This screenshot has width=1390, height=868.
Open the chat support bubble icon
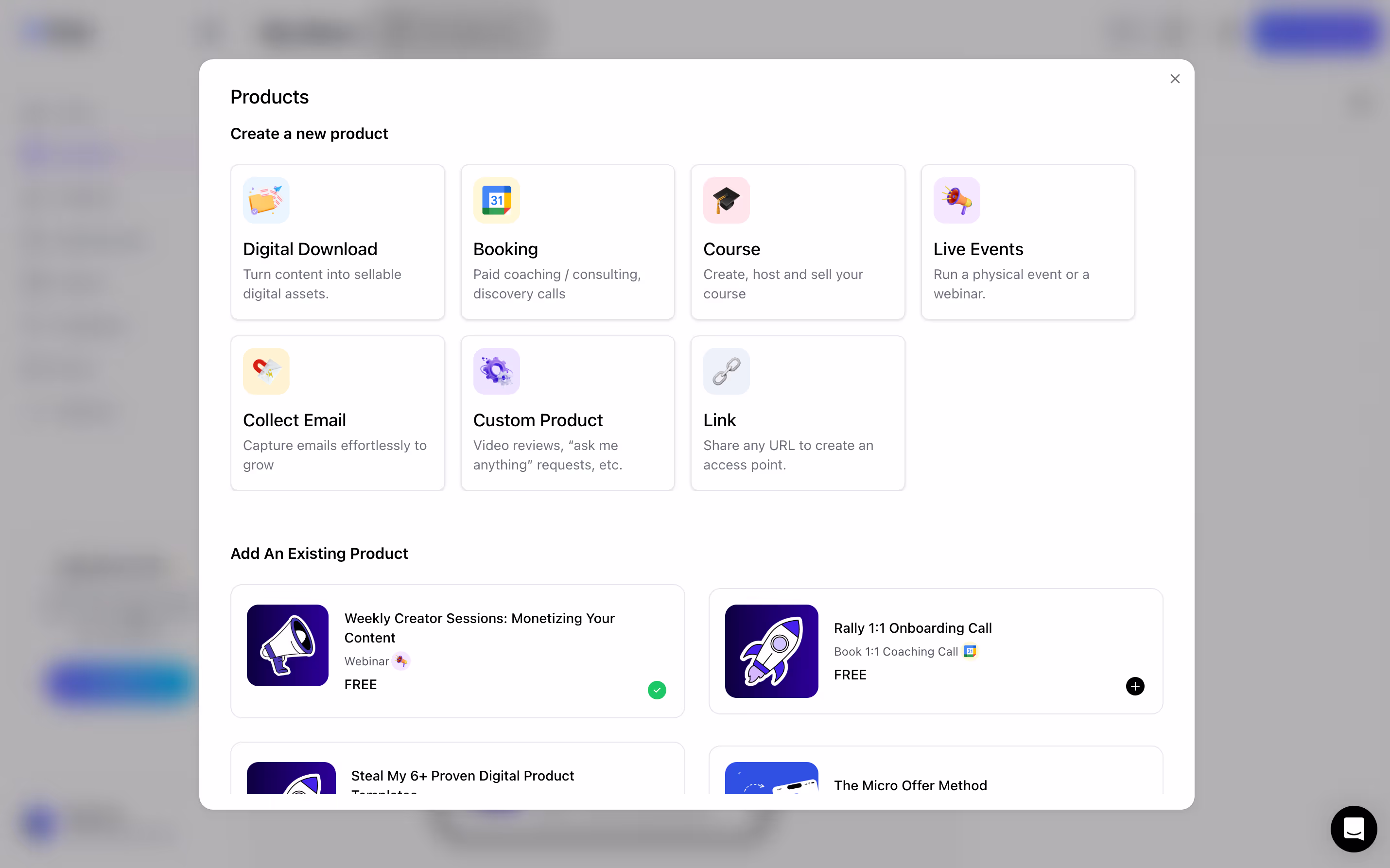pyautogui.click(x=1353, y=828)
